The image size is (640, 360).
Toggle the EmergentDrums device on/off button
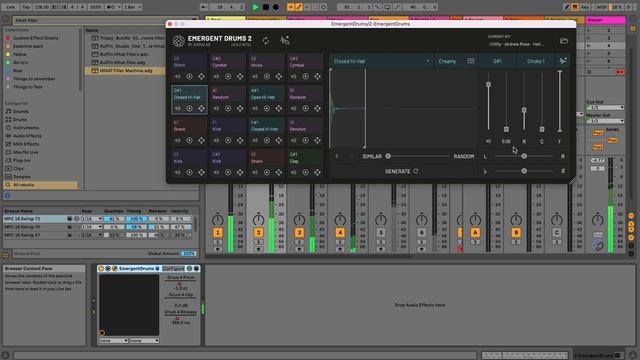101,269
